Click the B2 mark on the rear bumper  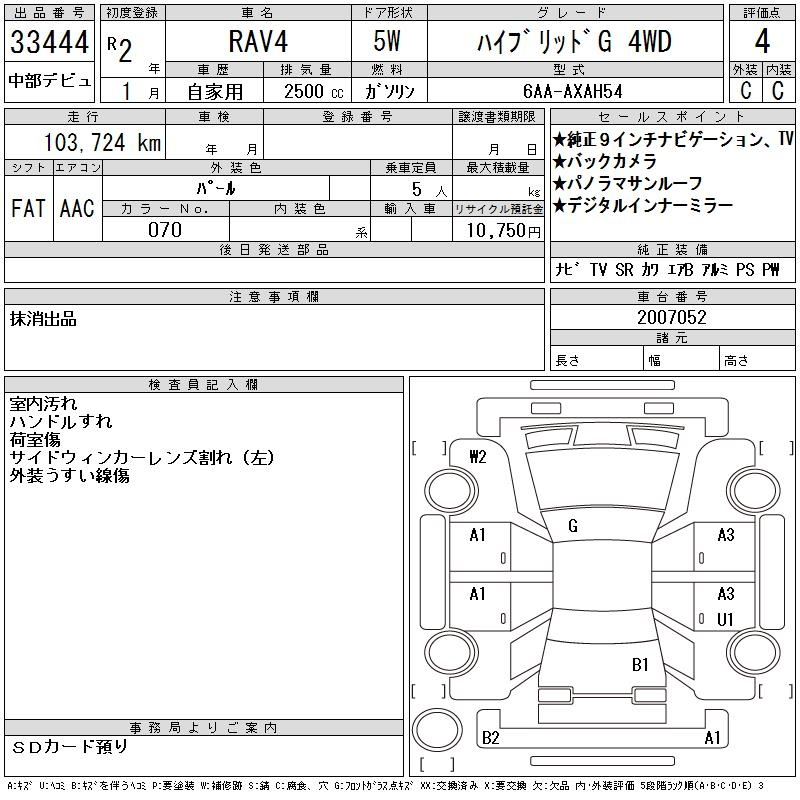tap(491, 738)
